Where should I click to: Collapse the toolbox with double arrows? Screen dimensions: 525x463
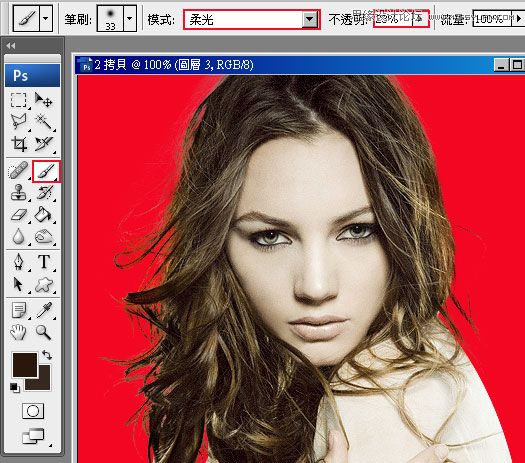click(x=11, y=46)
